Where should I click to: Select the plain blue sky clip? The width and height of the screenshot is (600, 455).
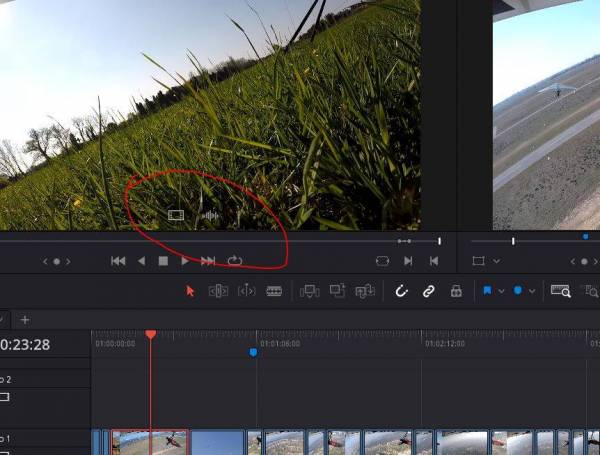click(x=217, y=442)
